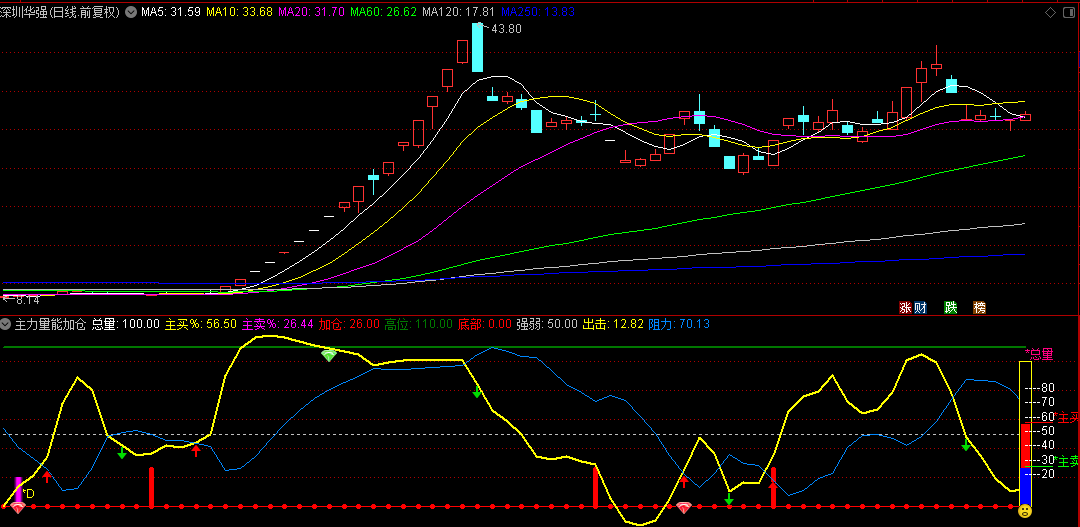Click the green diamond marker on the yellow line
The image size is (1080, 527).
pos(329,355)
